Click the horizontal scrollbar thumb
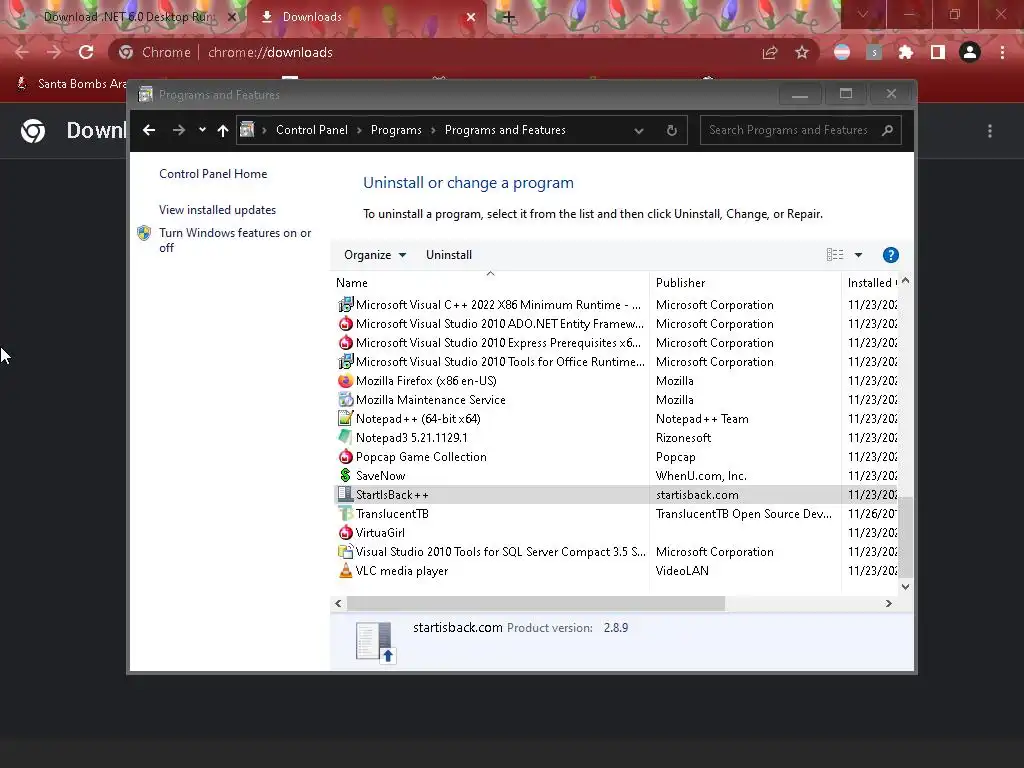Viewport: 1024px width, 768px height. 536,603
